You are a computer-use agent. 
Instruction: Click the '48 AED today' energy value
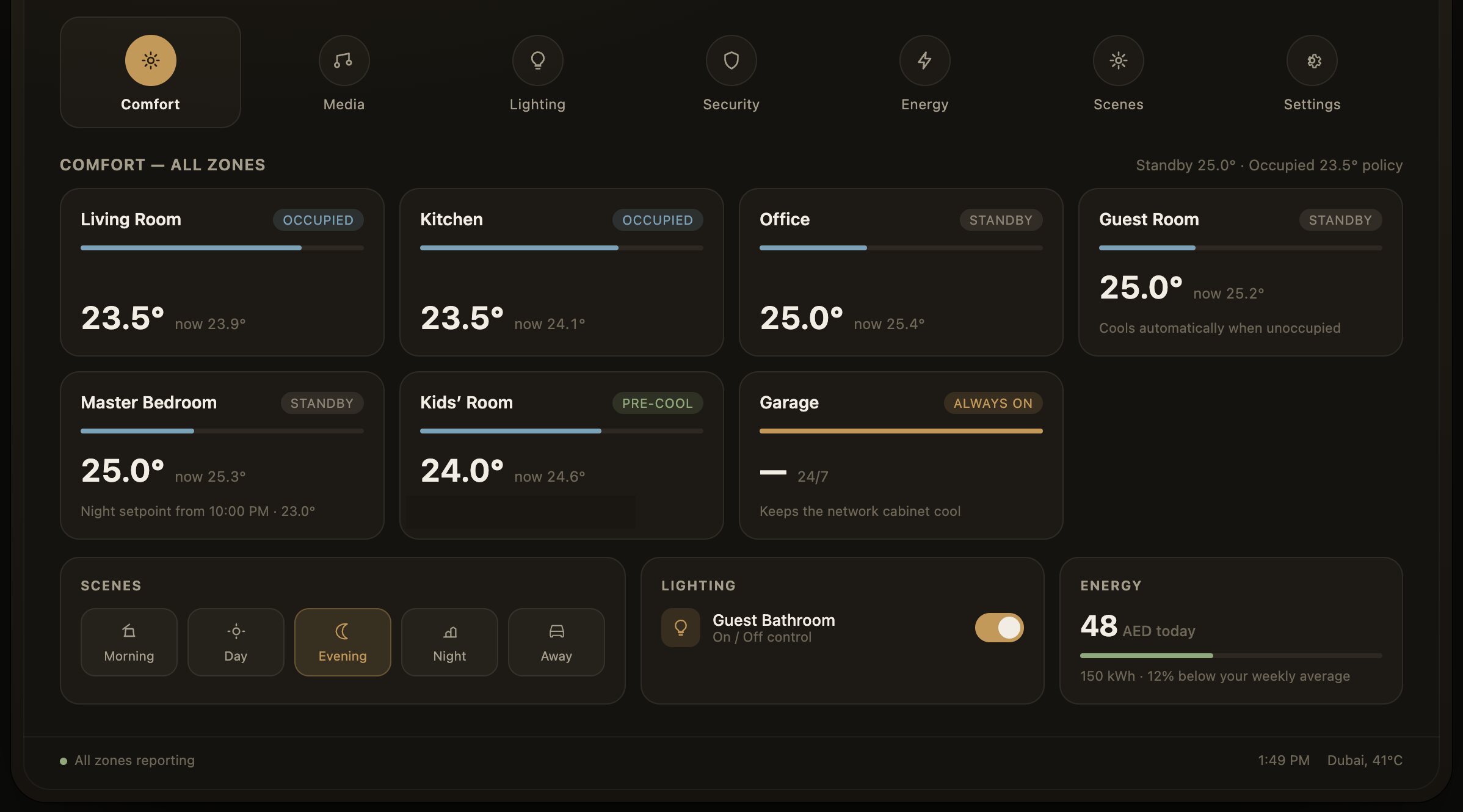(x=1138, y=626)
